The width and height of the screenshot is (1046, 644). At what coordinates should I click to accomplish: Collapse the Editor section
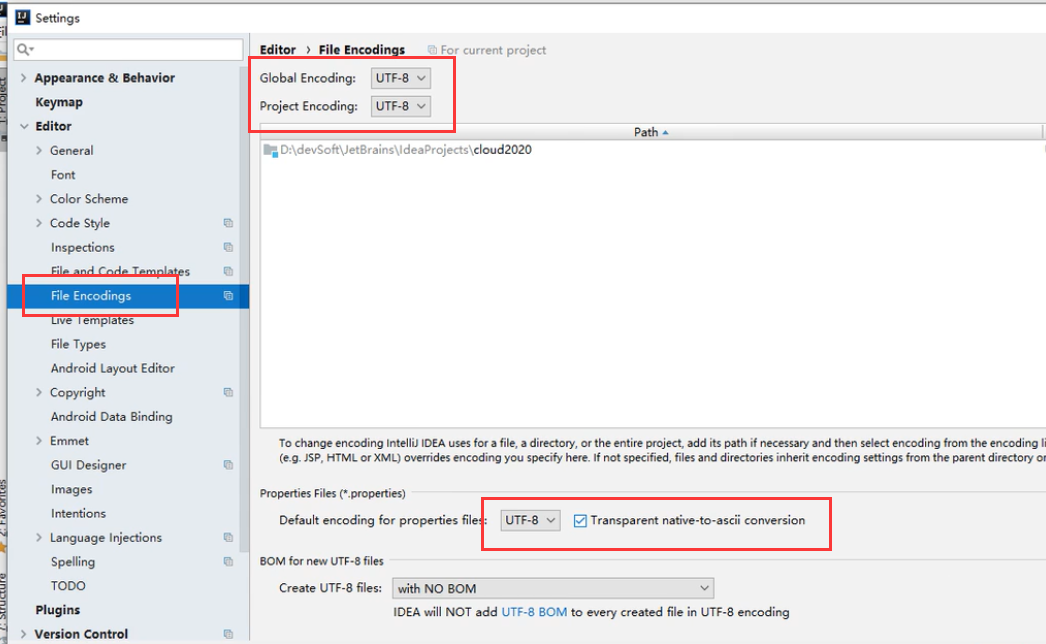click(24, 126)
